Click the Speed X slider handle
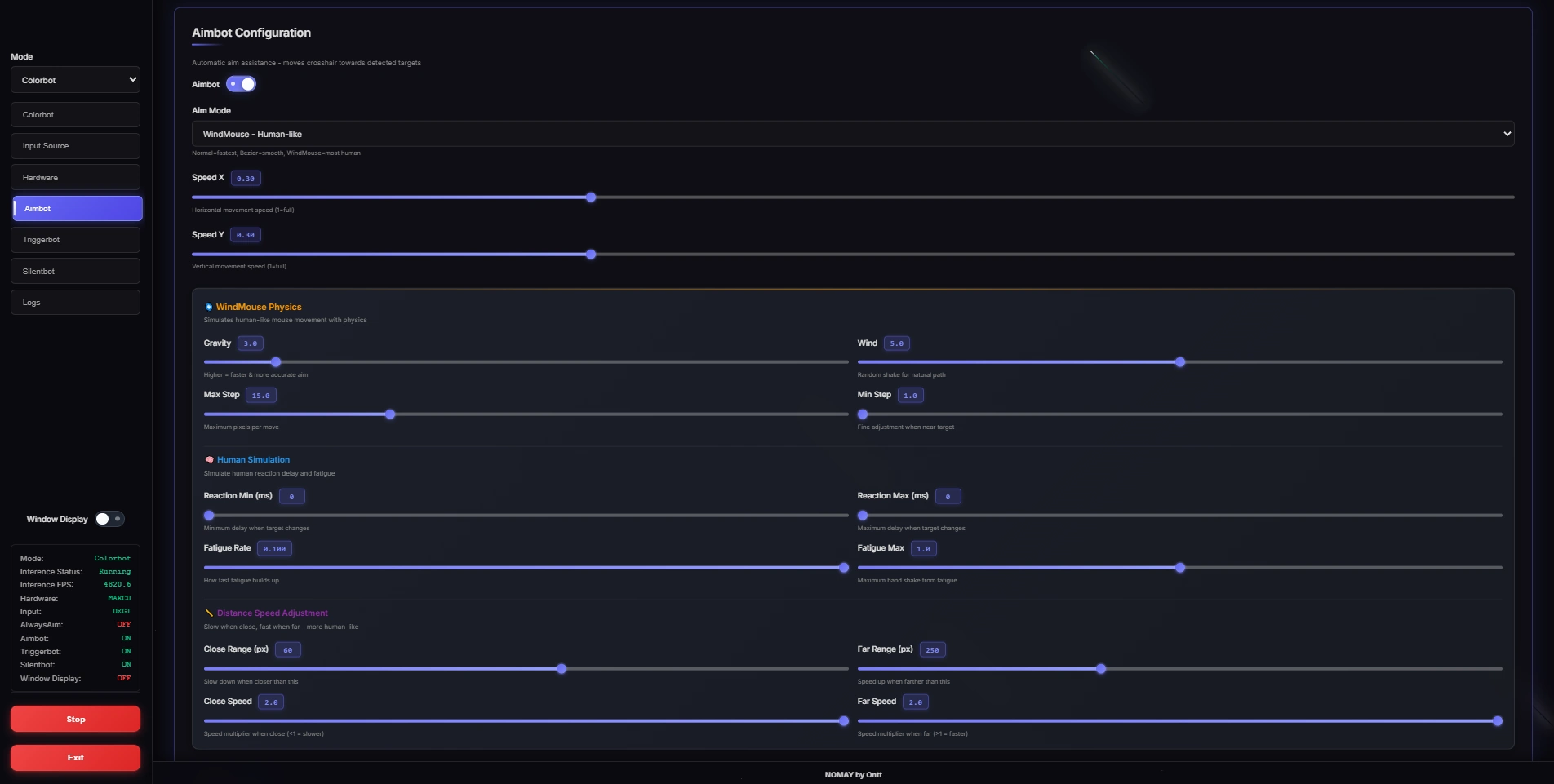The height and width of the screenshot is (784, 1554). pyautogui.click(x=591, y=197)
